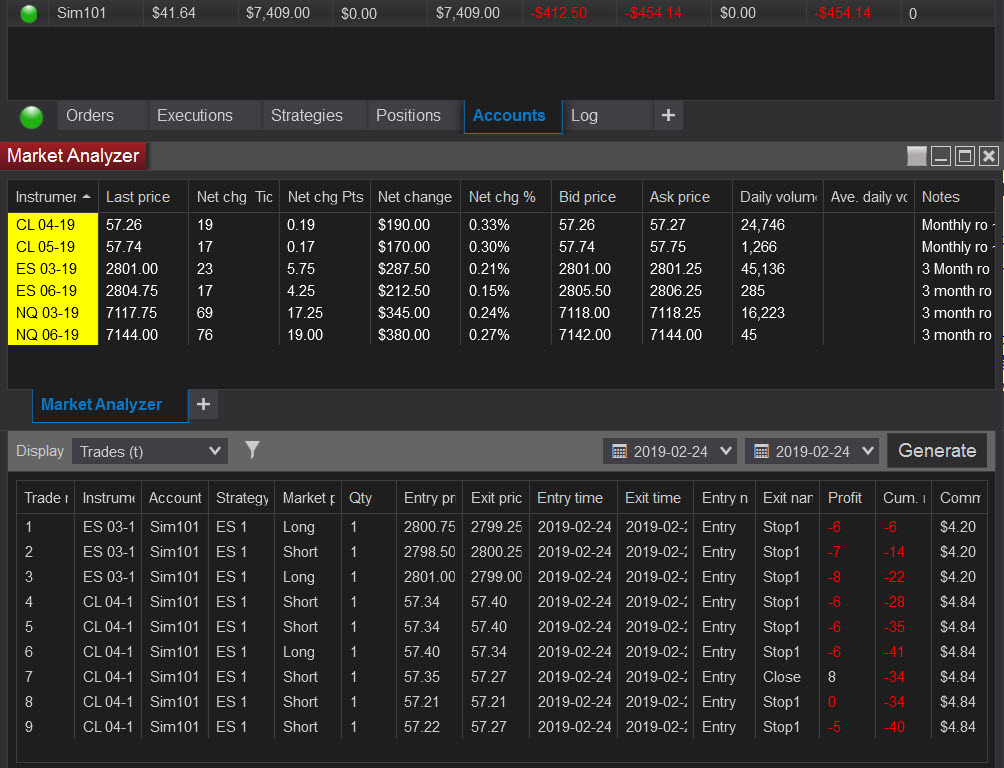This screenshot has height=768, width=1004.
Task: Click the -$412.50 value in accounts row
Action: point(558,13)
